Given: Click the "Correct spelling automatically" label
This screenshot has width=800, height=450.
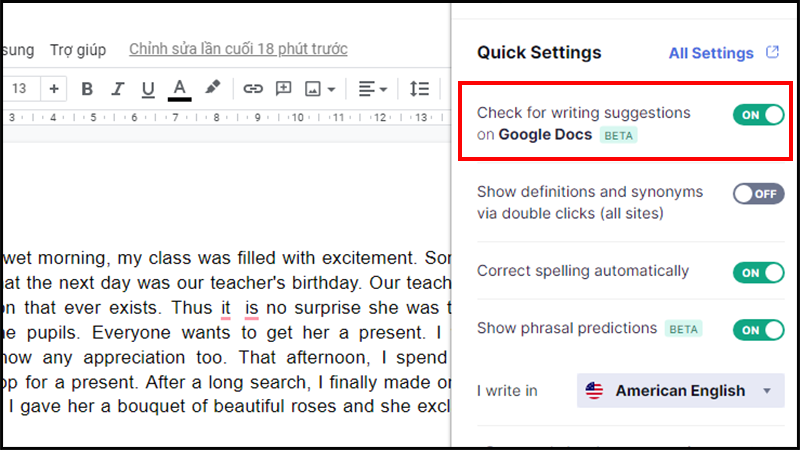Looking at the screenshot, I should pyautogui.click(x=583, y=271).
